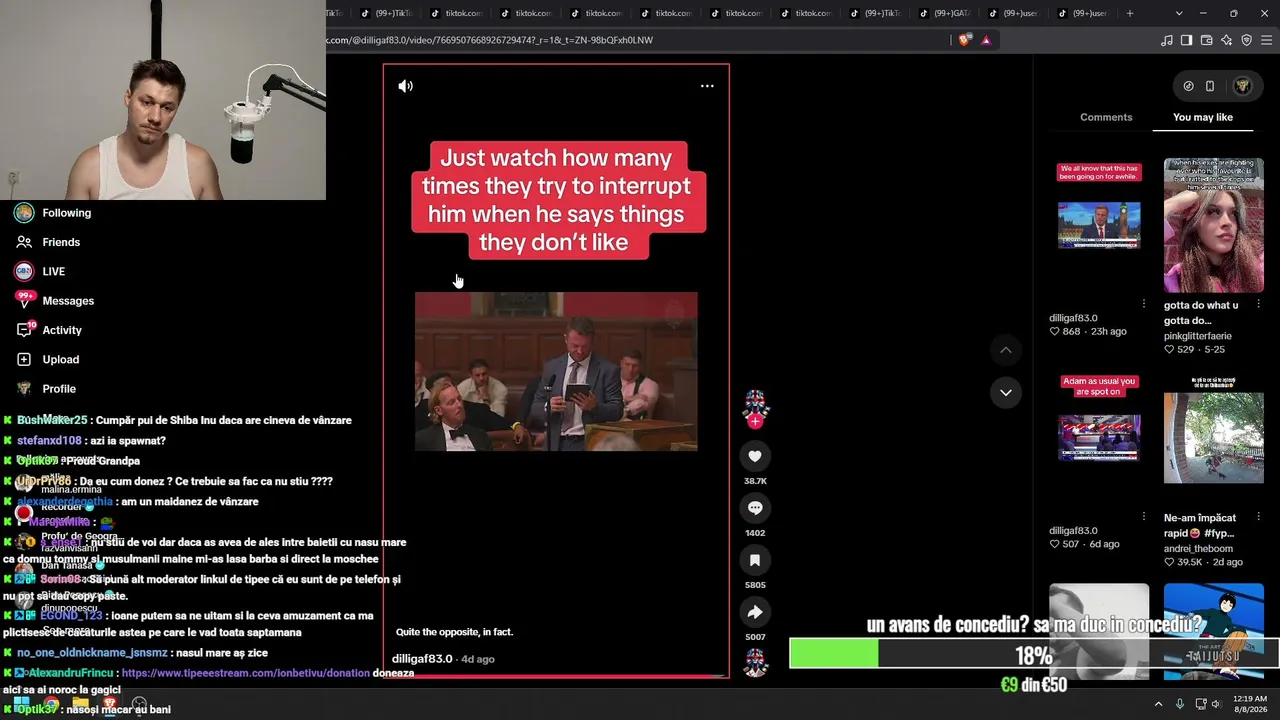This screenshot has width=1280, height=720.
Task: Select the You may like tab
Action: pyautogui.click(x=1203, y=117)
